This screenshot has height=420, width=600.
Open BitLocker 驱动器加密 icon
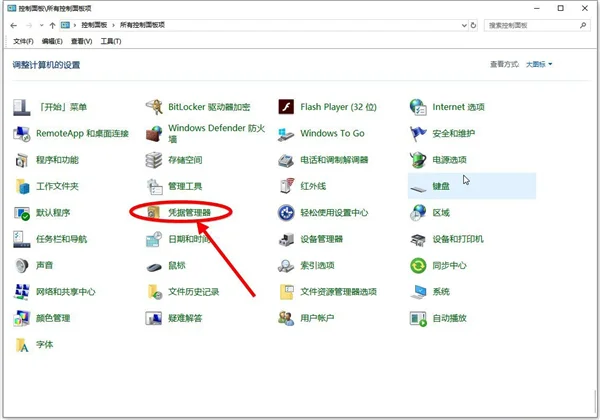(x=154, y=107)
